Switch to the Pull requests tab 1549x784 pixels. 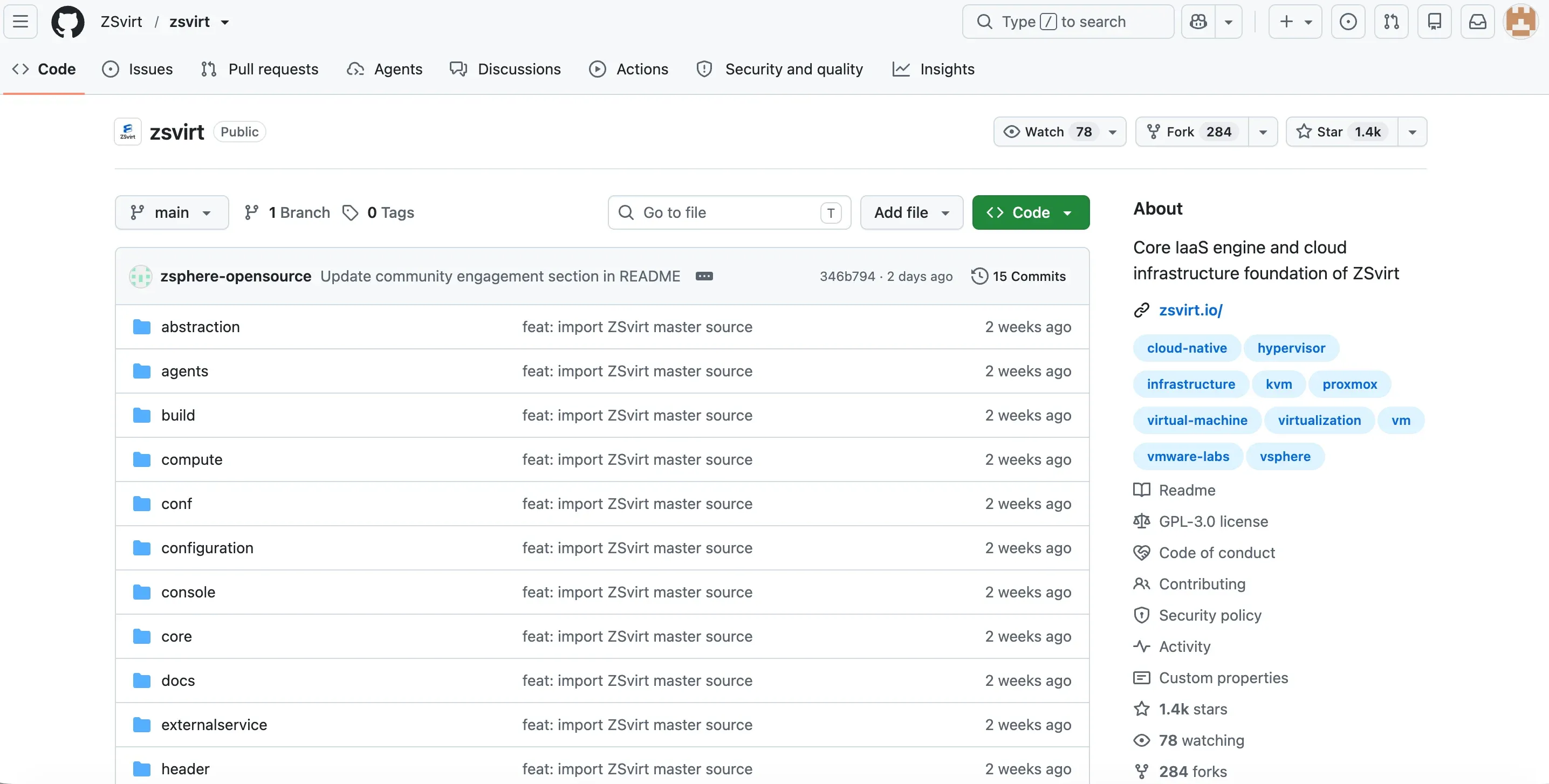pyautogui.click(x=259, y=69)
